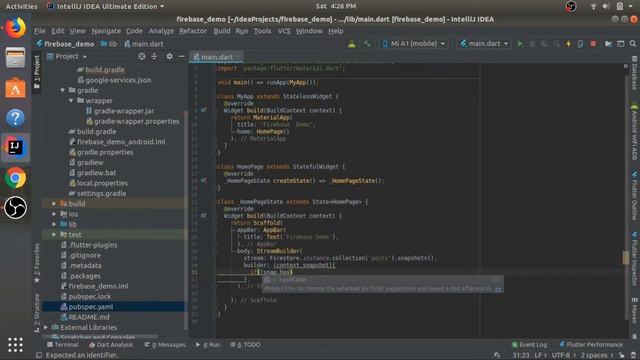Hide the Project panel with the minus icon
This screenshot has width=640, height=360.
181,56
